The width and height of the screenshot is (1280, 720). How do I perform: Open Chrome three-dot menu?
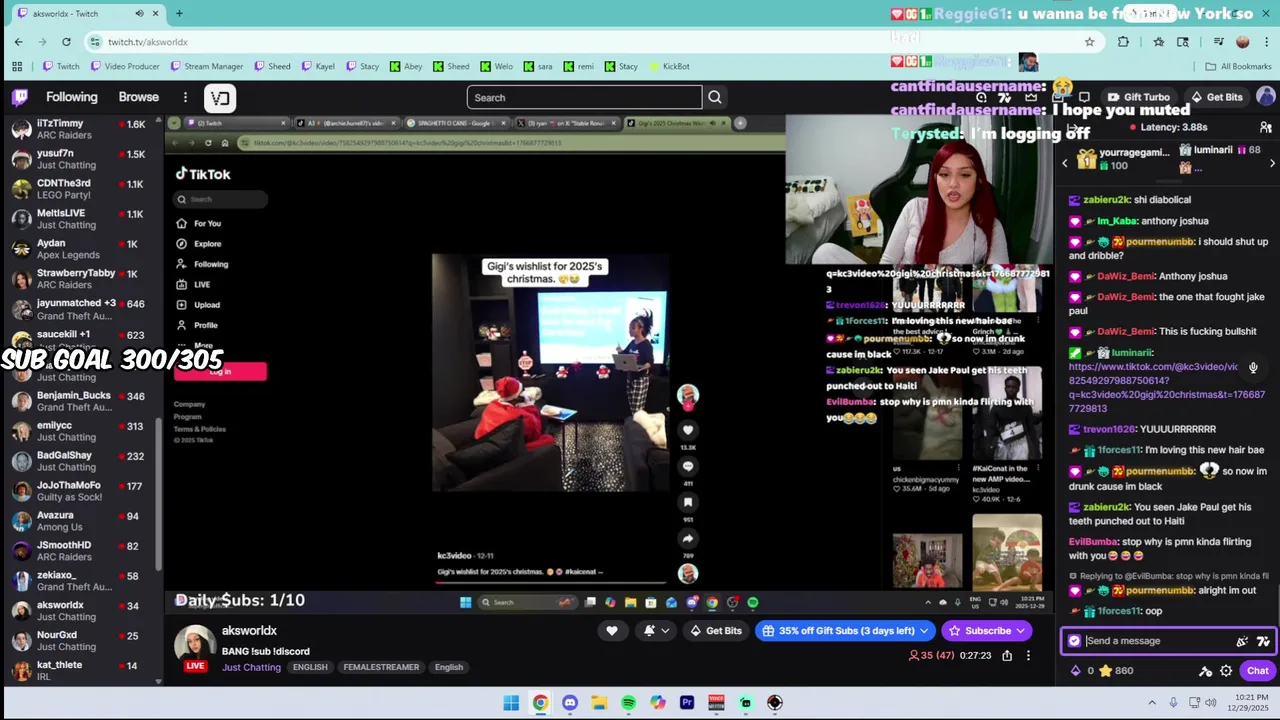[1266, 41]
